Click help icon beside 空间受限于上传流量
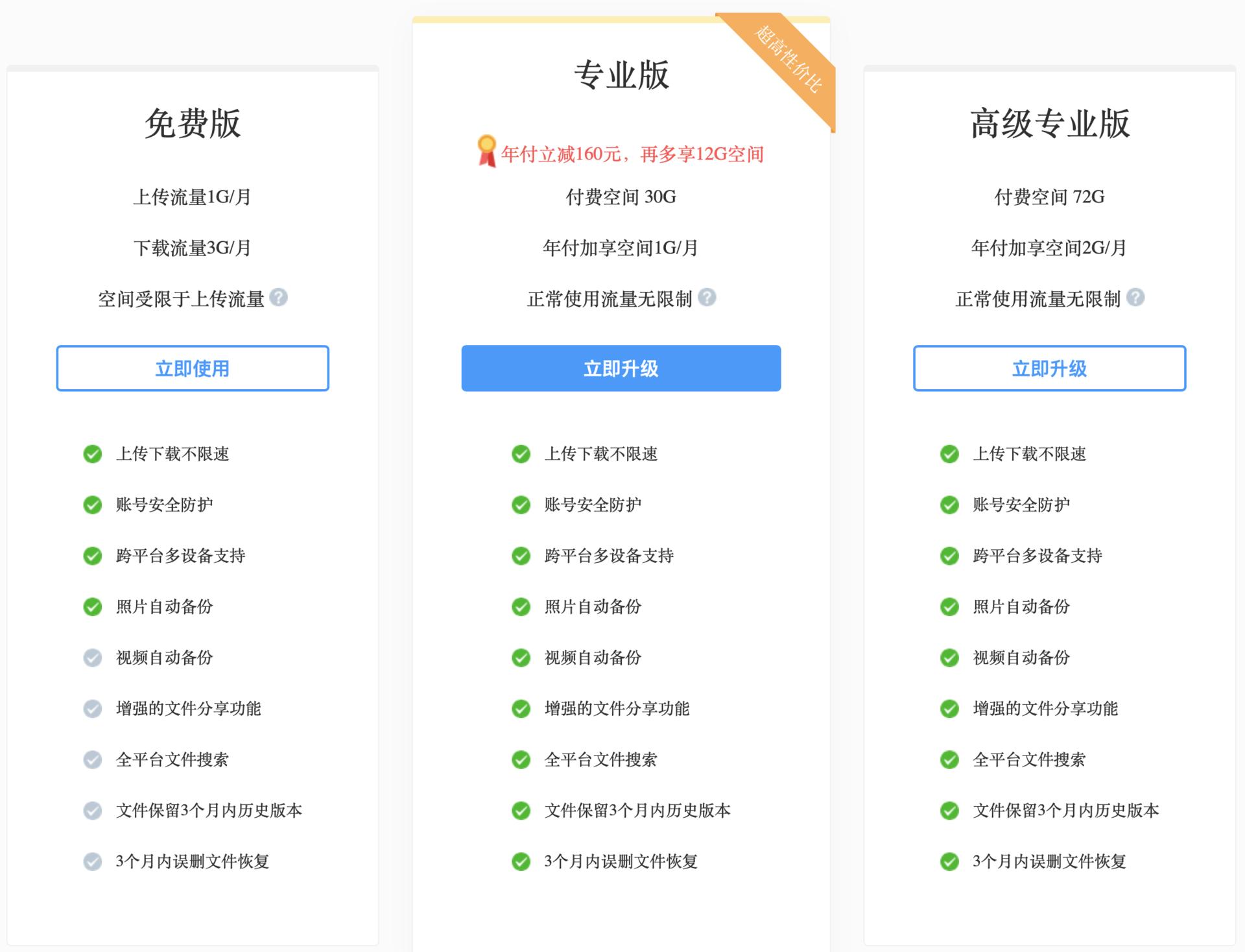The height and width of the screenshot is (952, 1245). [279, 297]
